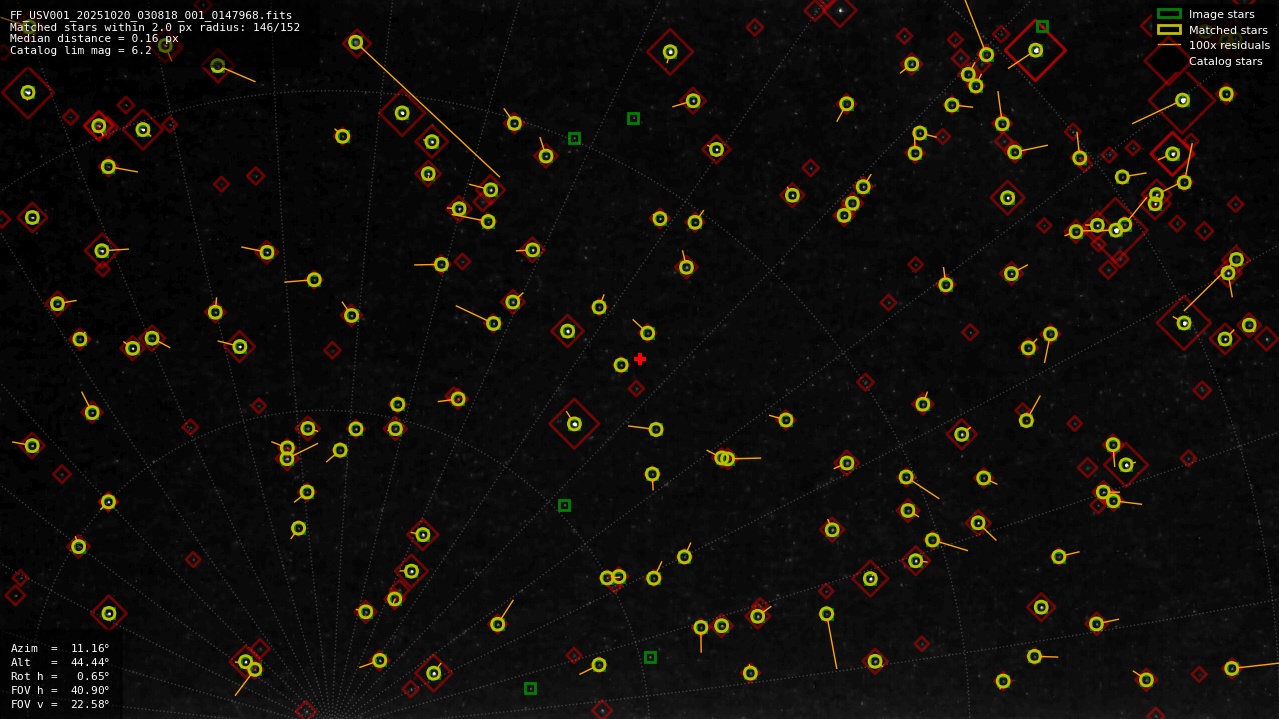
Task: Select the 'Matched stars' legend label
Action: coord(1228,30)
